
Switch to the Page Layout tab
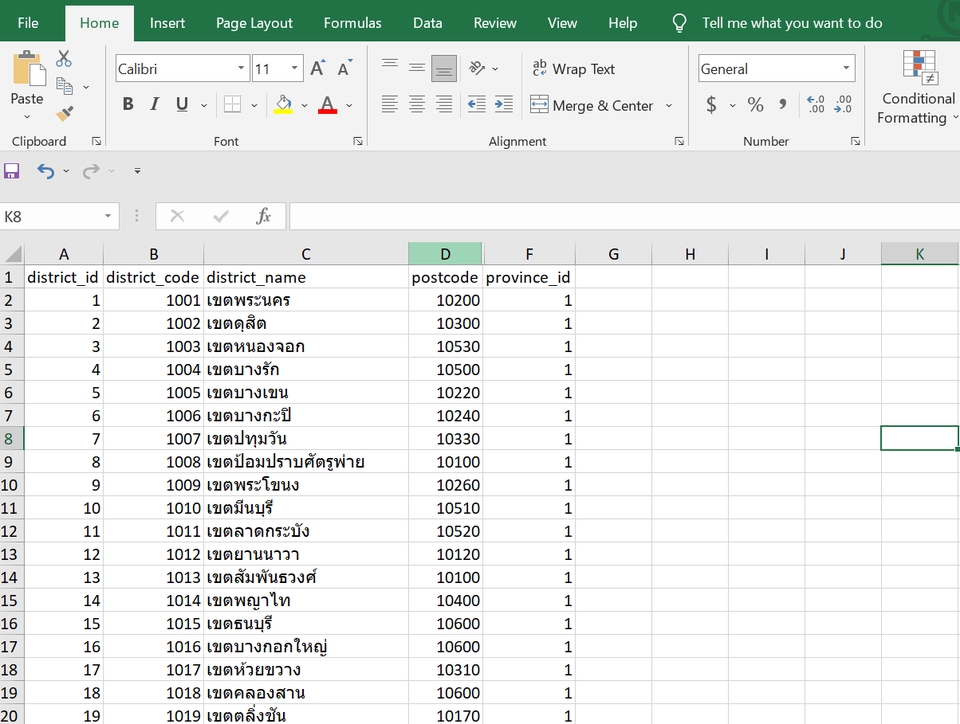254,23
